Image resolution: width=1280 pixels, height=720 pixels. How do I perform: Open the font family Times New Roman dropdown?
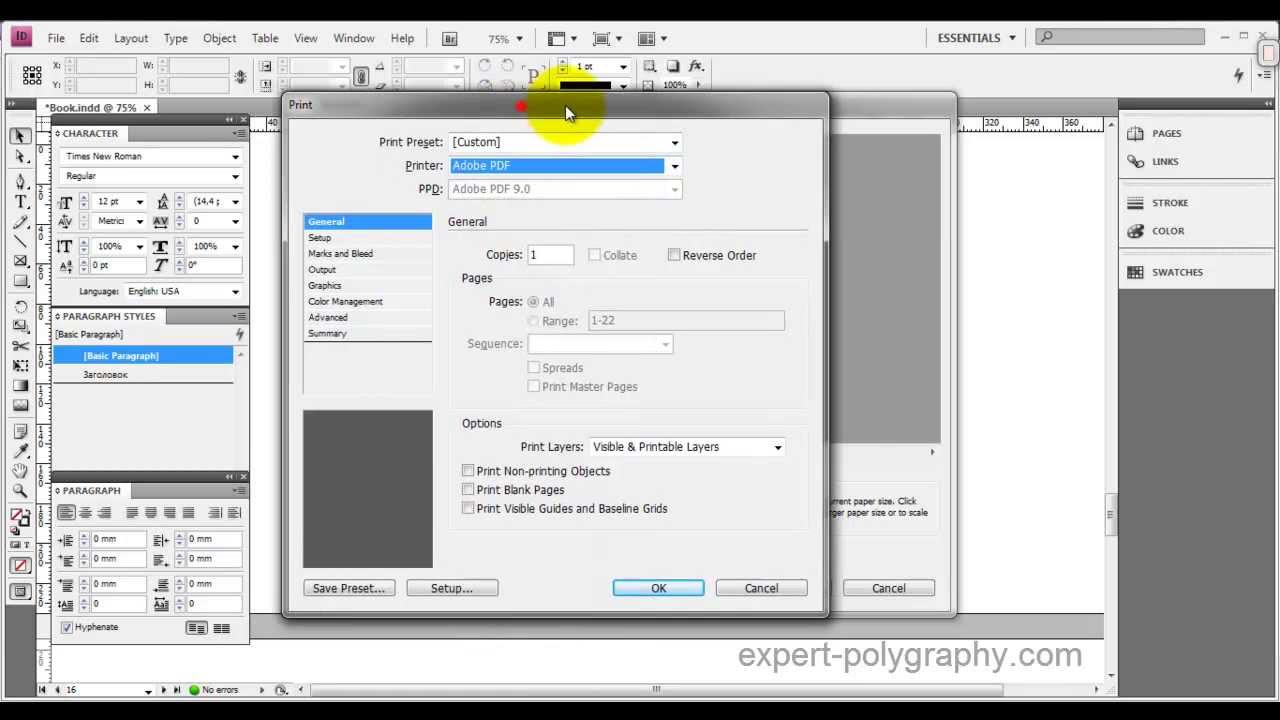tap(150, 156)
